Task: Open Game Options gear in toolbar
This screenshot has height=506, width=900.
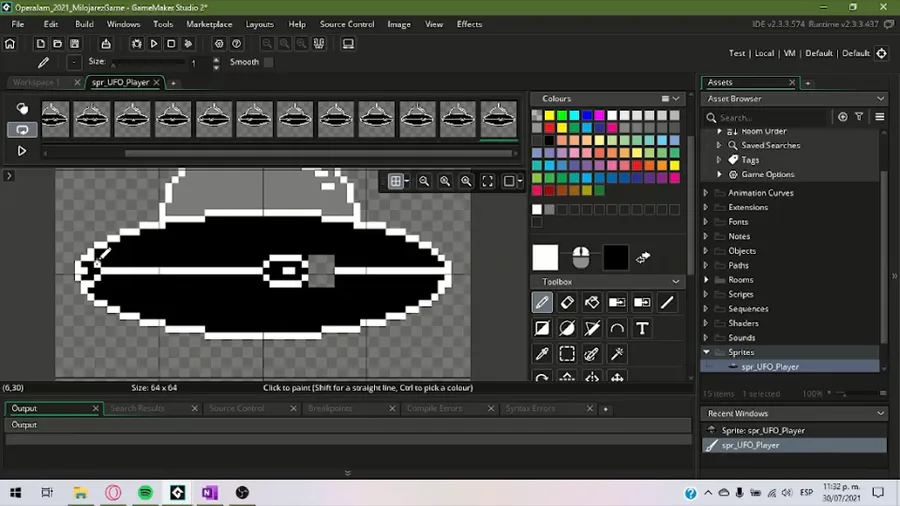Action: tap(219, 44)
